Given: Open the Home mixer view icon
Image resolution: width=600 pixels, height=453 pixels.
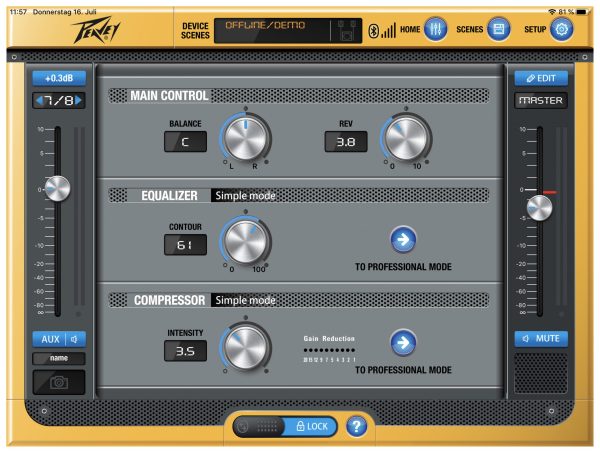Looking at the screenshot, I should [435, 29].
